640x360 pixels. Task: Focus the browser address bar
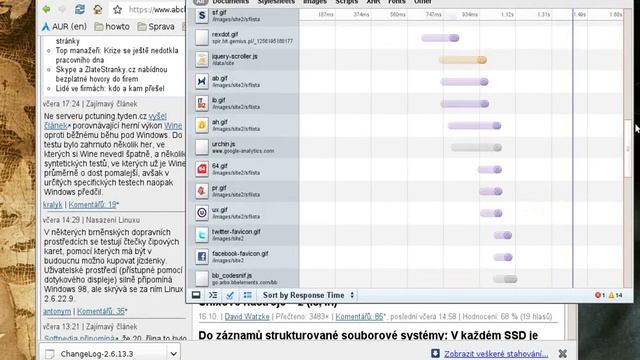click(157, 9)
